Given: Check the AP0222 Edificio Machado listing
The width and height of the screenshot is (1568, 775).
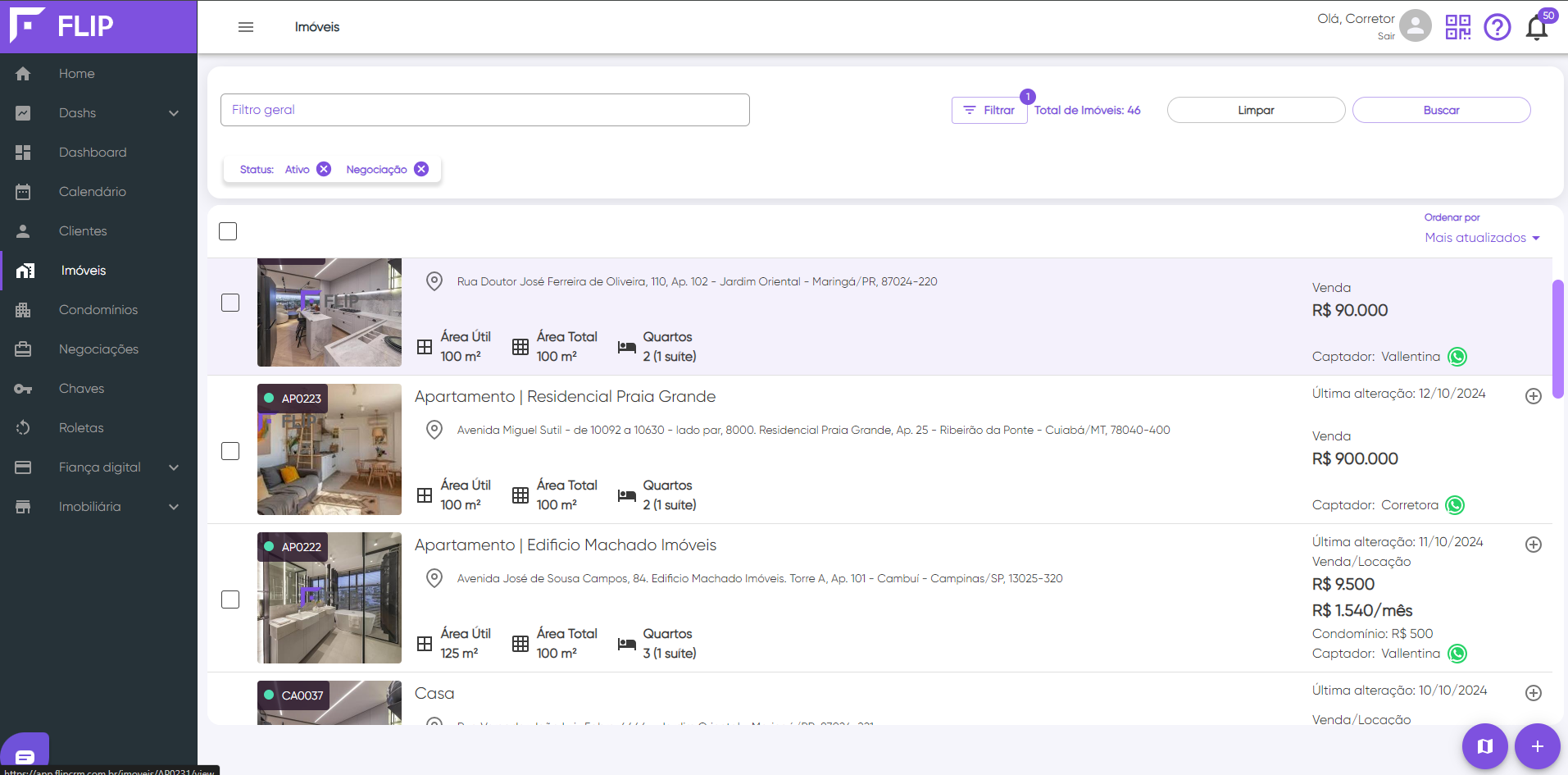Looking at the screenshot, I should coord(230,599).
